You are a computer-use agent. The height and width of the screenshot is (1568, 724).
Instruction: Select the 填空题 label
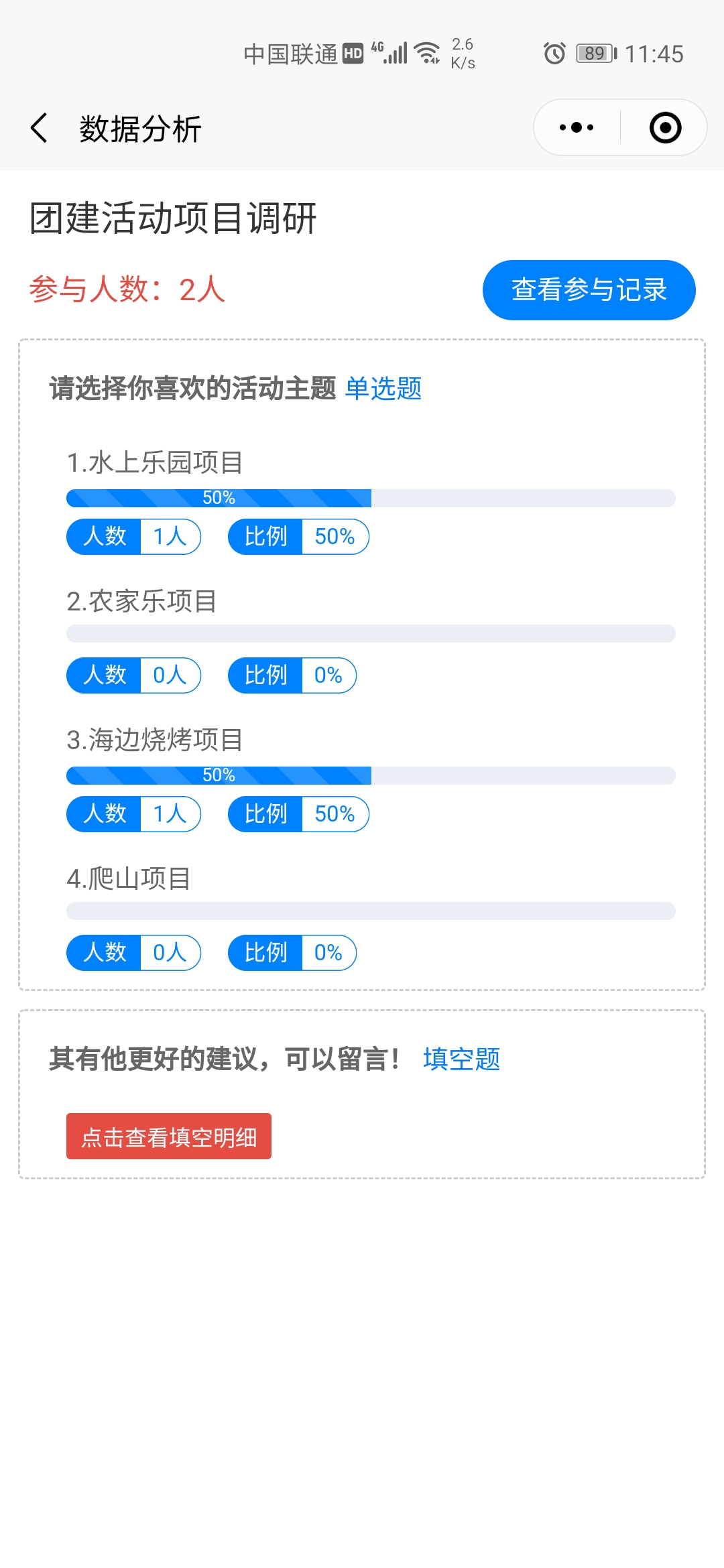click(x=462, y=1059)
